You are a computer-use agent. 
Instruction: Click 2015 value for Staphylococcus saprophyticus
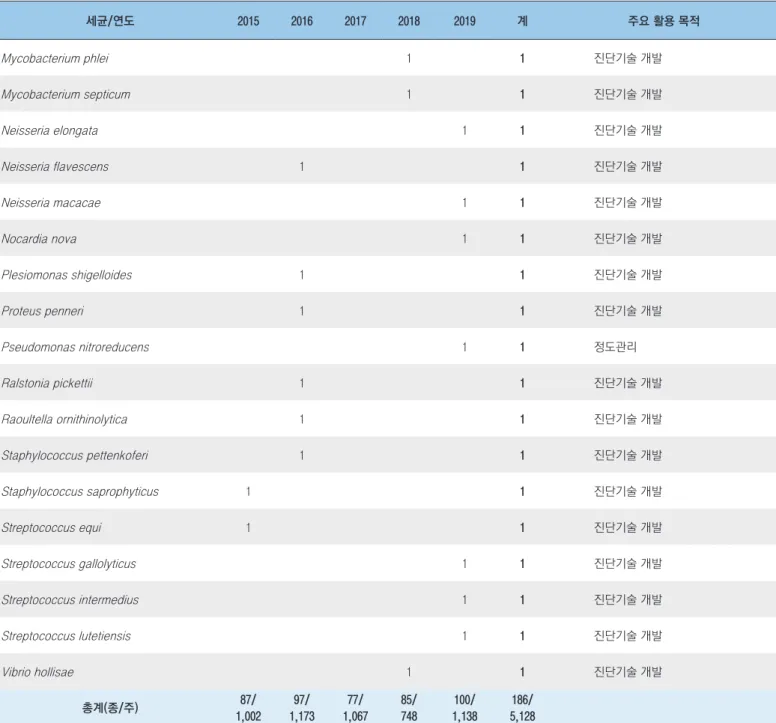point(248,492)
